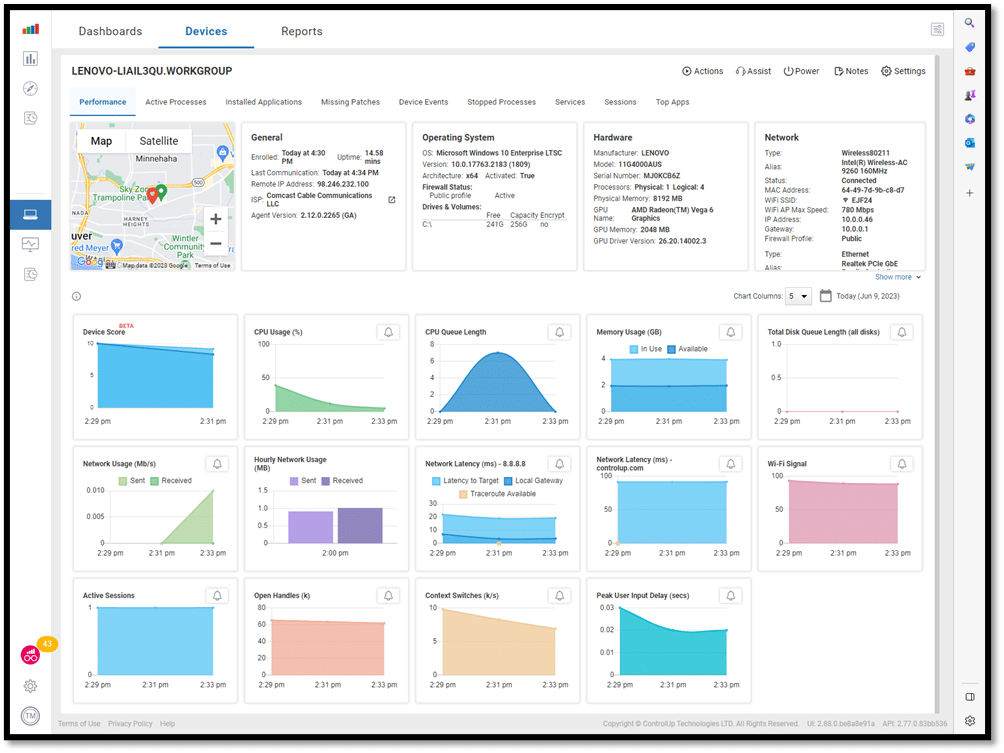Image resolution: width=1004 pixels, height=753 pixels.
Task: Zoom in on the map
Action: [x=216, y=219]
